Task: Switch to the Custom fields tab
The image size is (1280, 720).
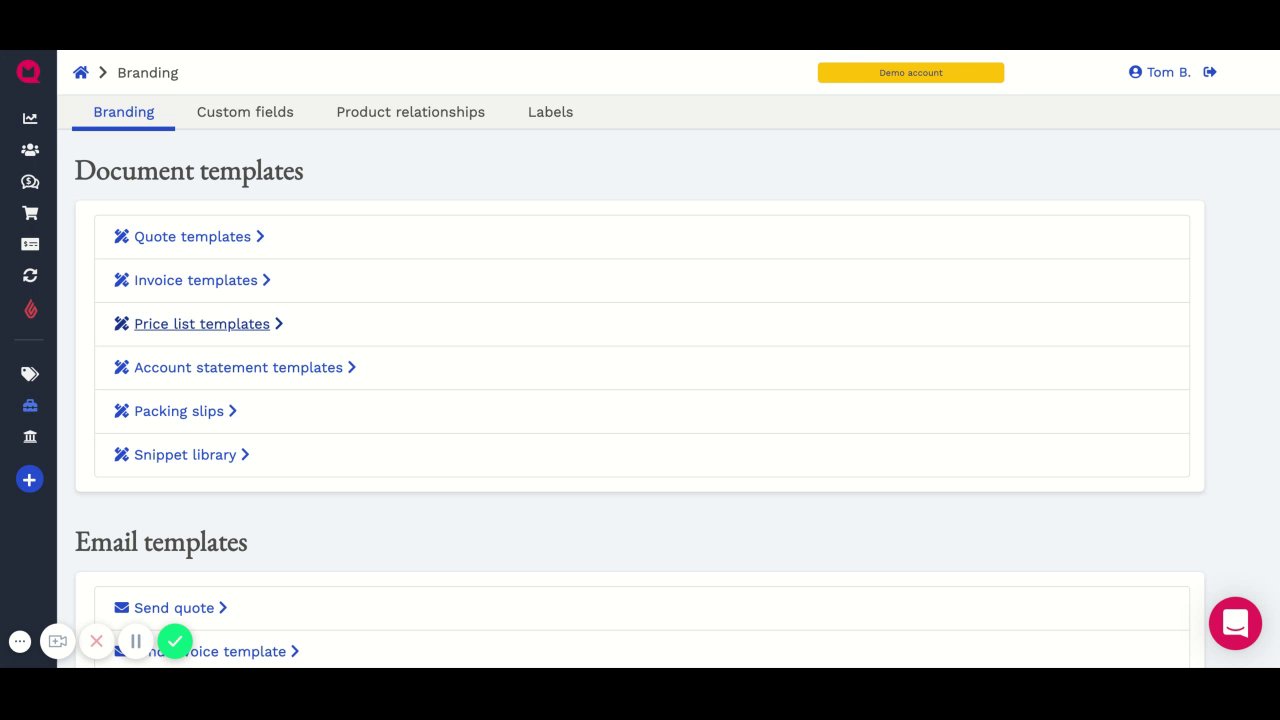Action: pyautogui.click(x=245, y=112)
